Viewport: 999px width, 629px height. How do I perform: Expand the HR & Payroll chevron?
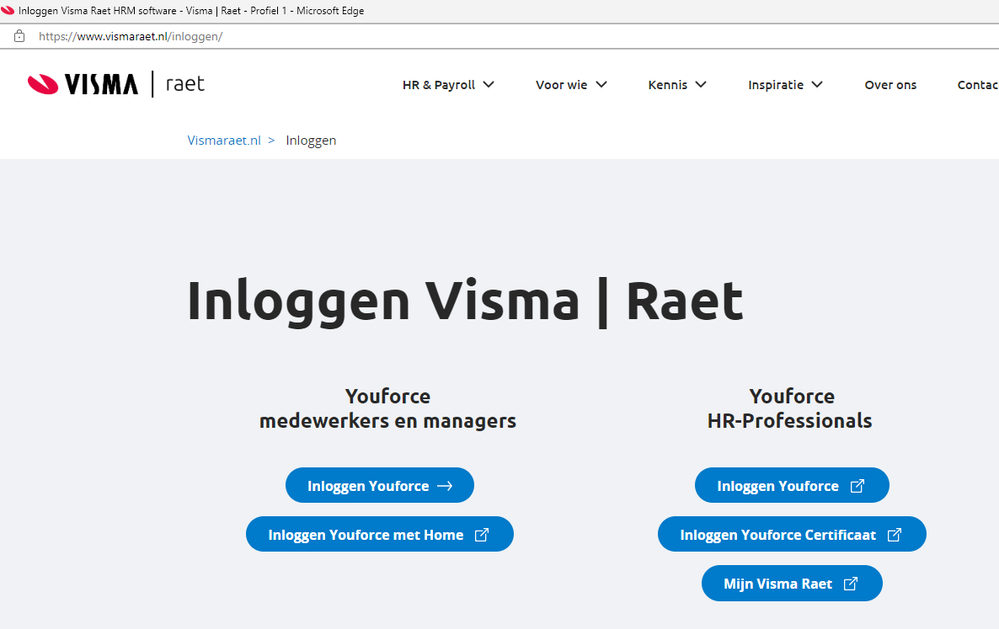click(x=489, y=85)
